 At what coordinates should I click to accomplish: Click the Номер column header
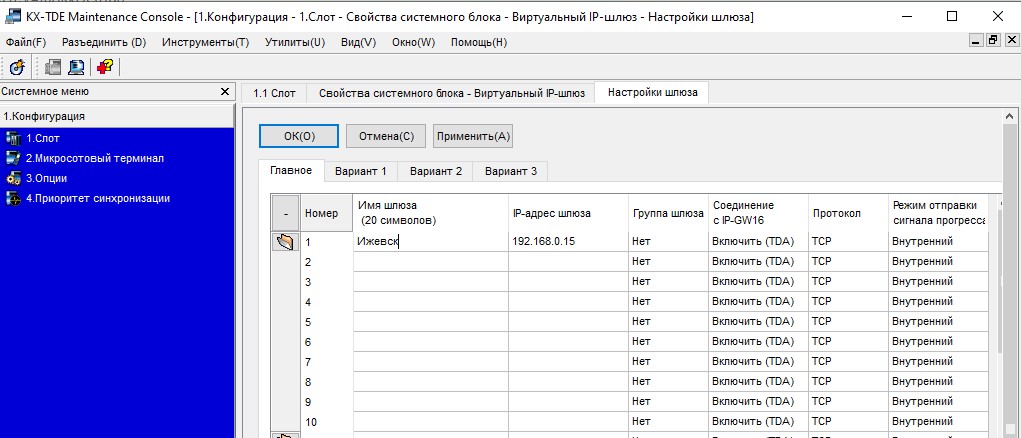click(x=327, y=213)
